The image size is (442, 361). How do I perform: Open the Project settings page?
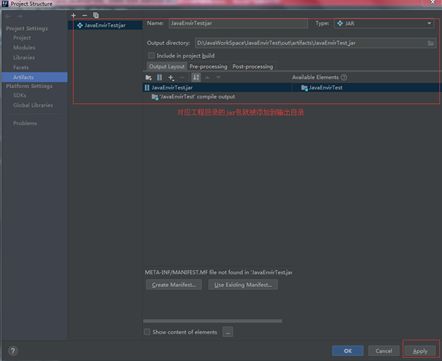[22, 38]
